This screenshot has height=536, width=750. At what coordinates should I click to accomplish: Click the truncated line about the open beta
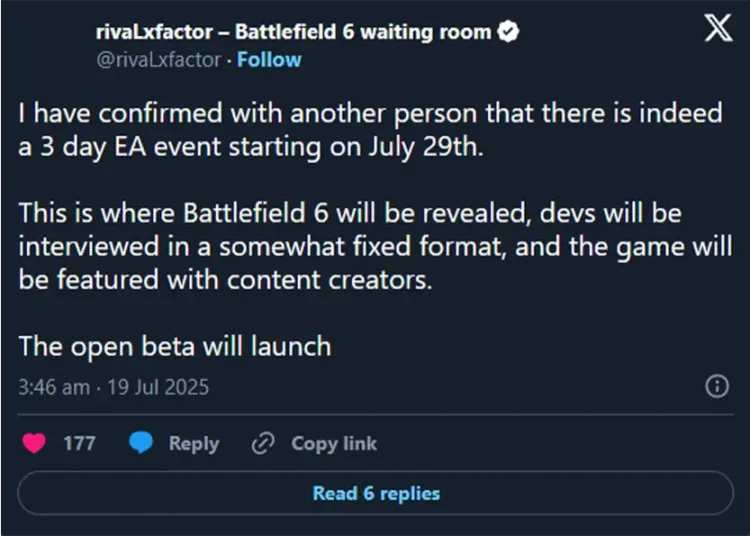tap(175, 347)
